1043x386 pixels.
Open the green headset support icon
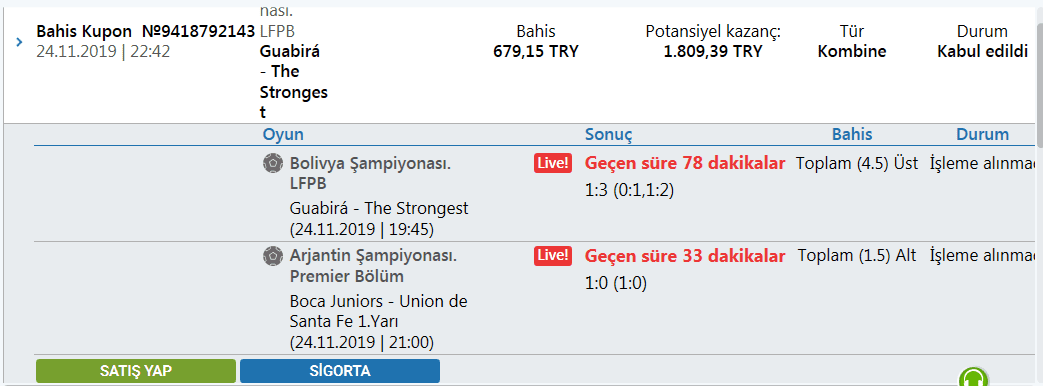tap(974, 377)
